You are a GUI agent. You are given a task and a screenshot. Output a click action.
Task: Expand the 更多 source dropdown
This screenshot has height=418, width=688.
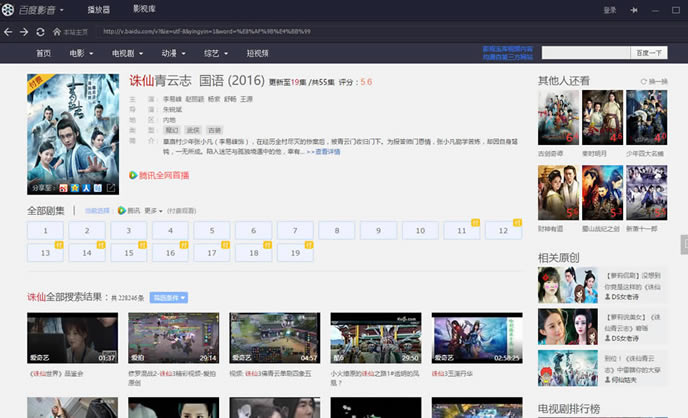point(154,211)
